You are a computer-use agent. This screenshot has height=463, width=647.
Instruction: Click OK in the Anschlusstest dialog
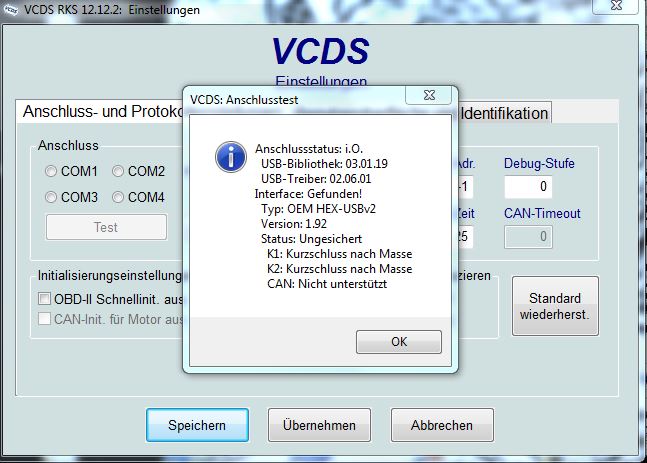[399, 342]
